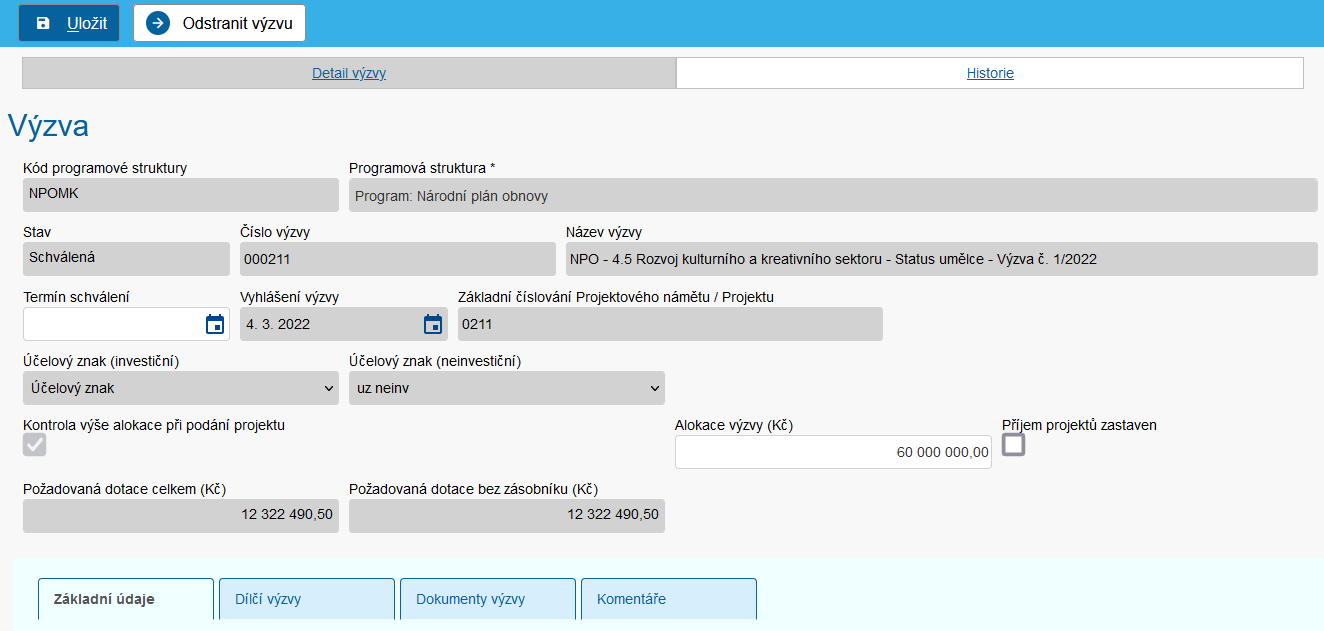Select the Programová struktura field

(x=832, y=196)
